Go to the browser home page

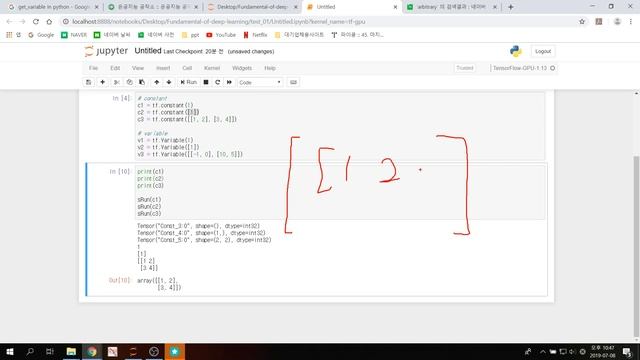49,22
